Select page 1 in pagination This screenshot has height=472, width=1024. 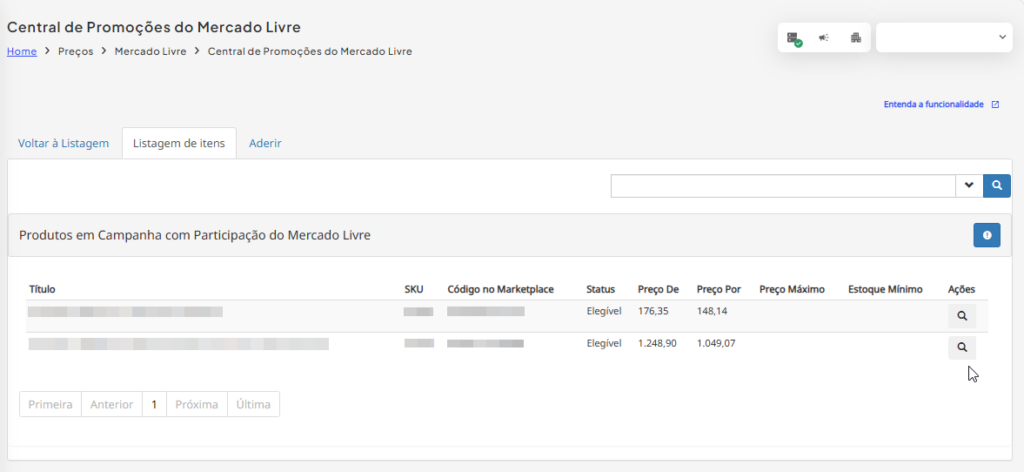[x=154, y=404]
